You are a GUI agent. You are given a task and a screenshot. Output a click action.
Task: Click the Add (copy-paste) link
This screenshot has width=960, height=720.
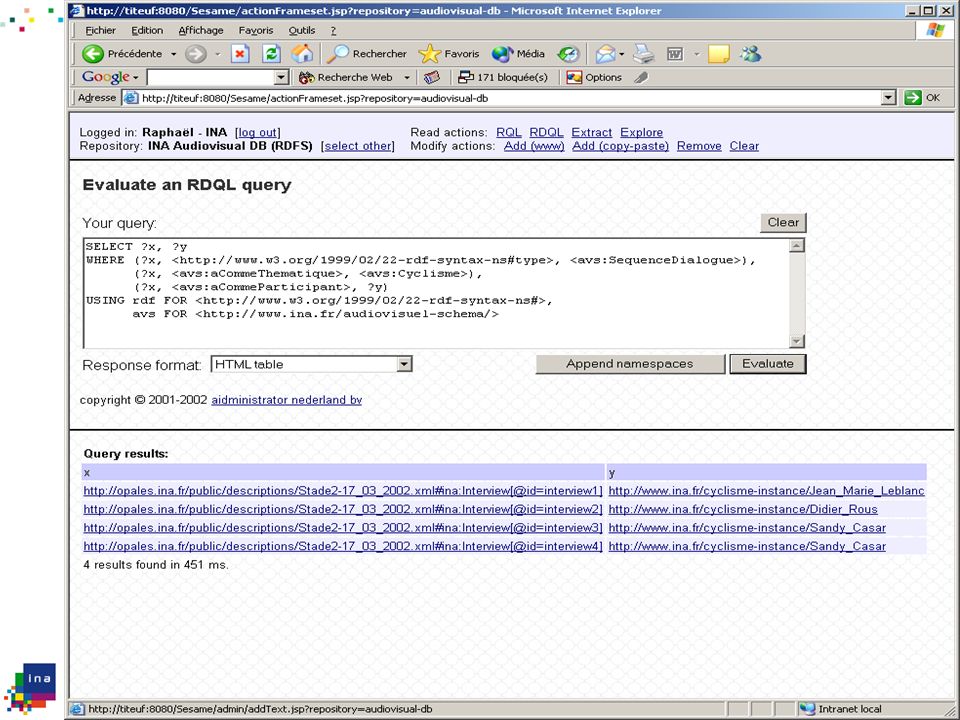[x=620, y=146]
